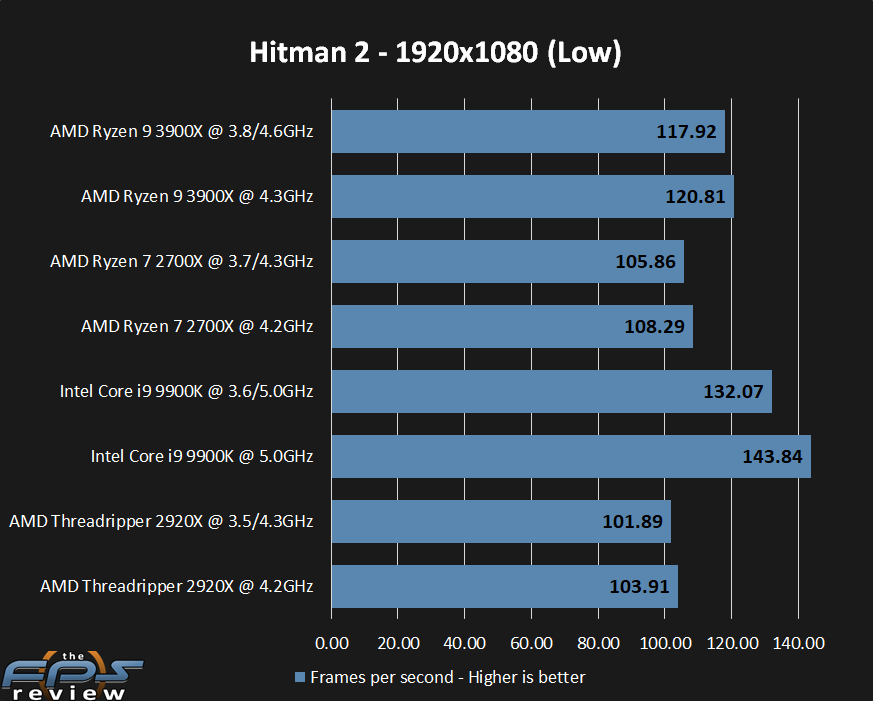Select the 108.29 data value
This screenshot has height=701, width=873.
tap(654, 326)
